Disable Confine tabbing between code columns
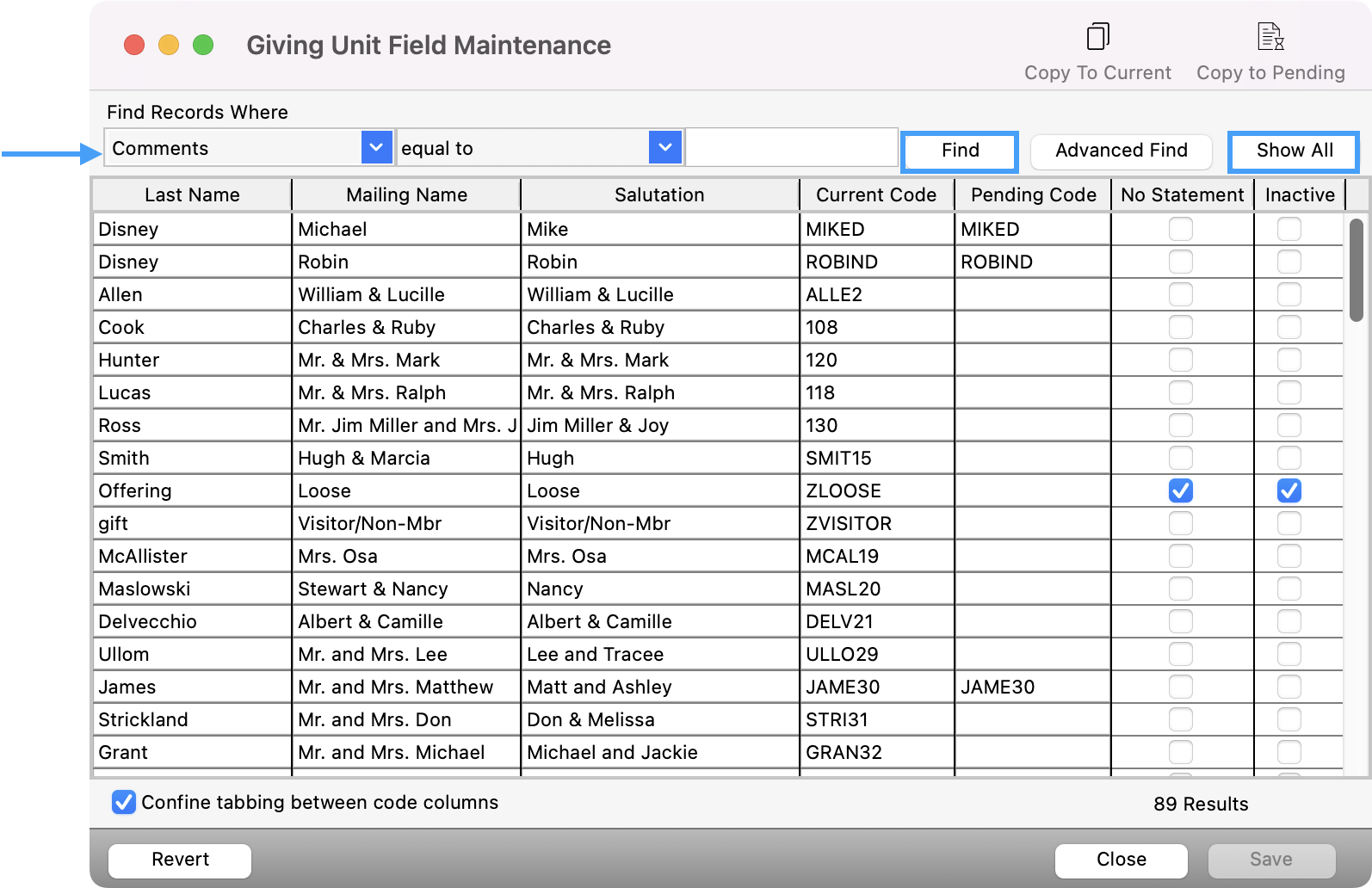The image size is (1372, 888). click(x=124, y=802)
